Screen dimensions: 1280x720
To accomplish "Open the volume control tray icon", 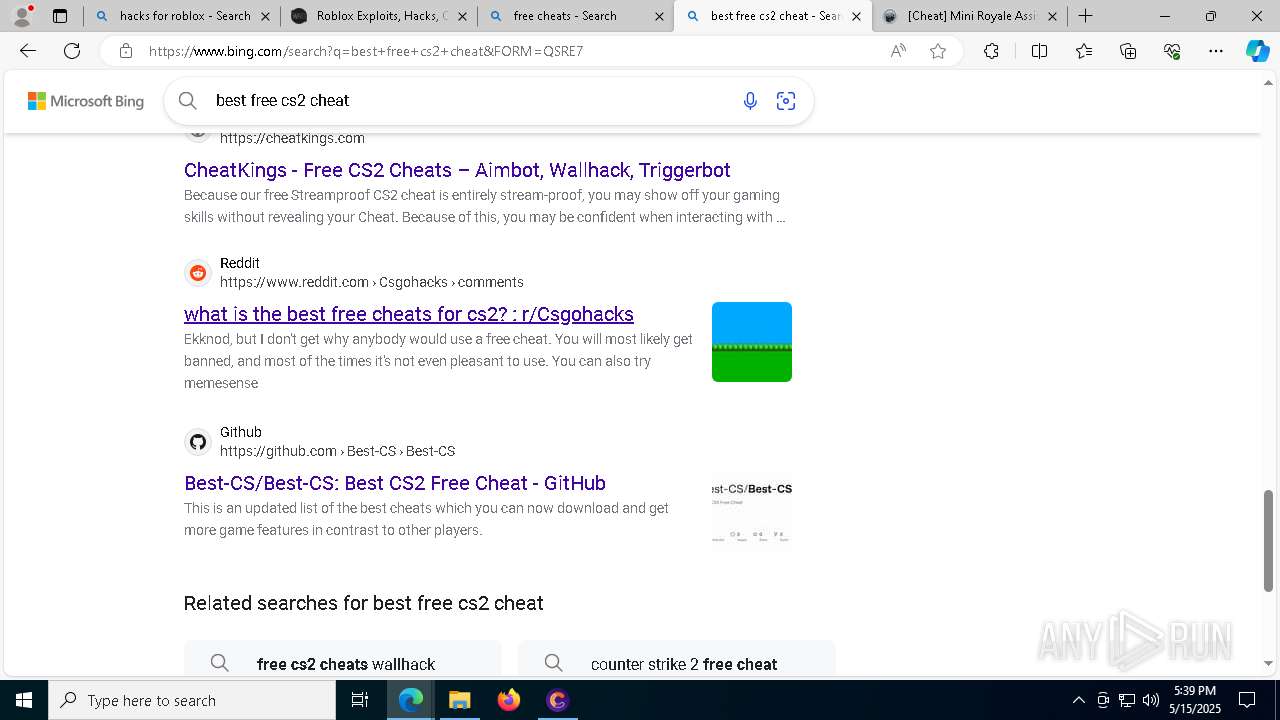I will point(1151,700).
